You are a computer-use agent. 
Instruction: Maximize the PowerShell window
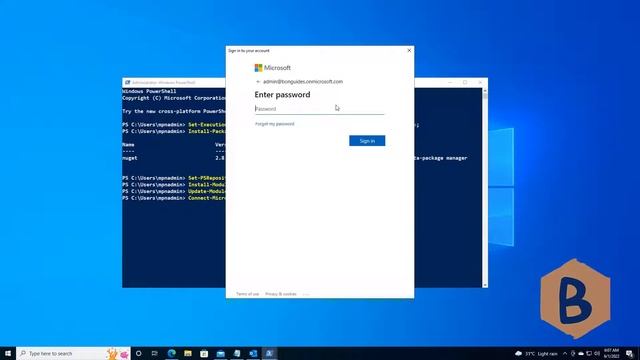coord(465,82)
